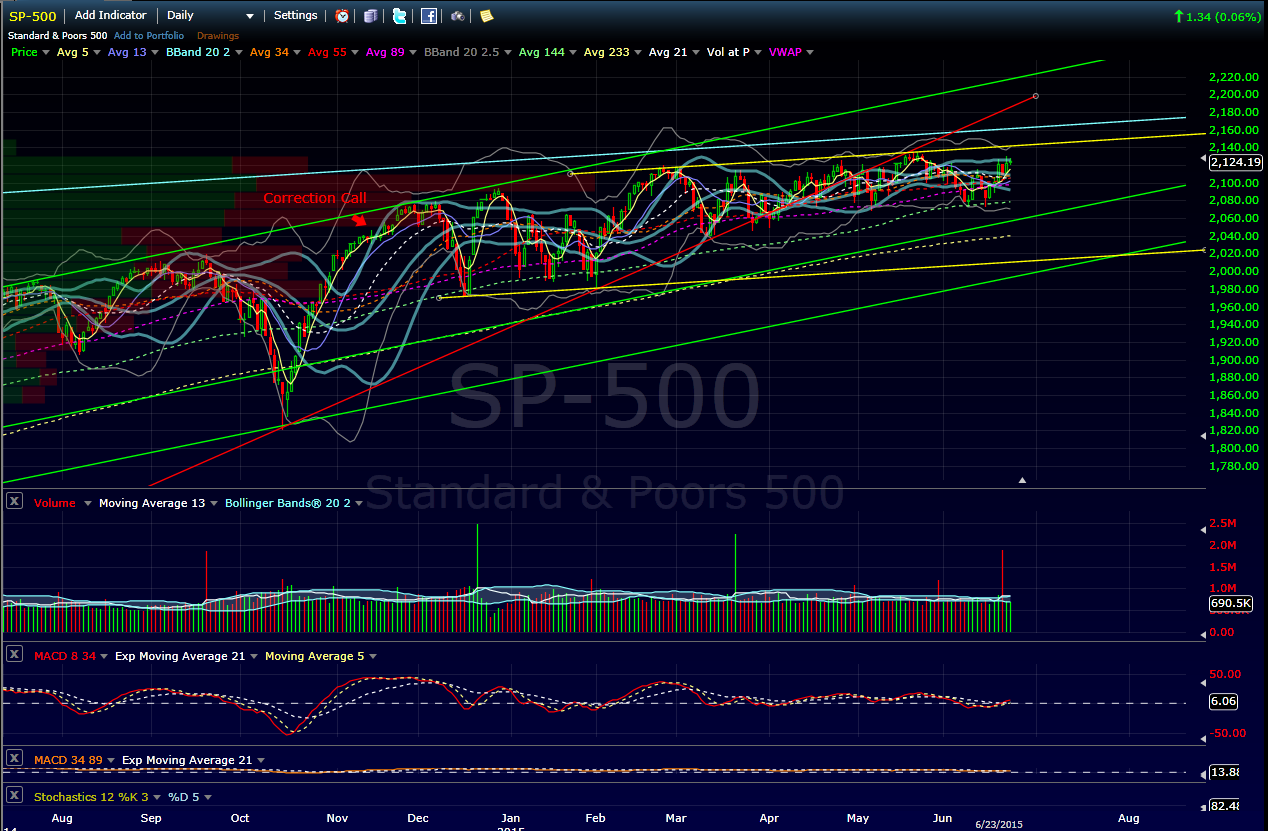Expand the Avg 5 dropdown
The width and height of the screenshot is (1268, 831).
(x=97, y=52)
